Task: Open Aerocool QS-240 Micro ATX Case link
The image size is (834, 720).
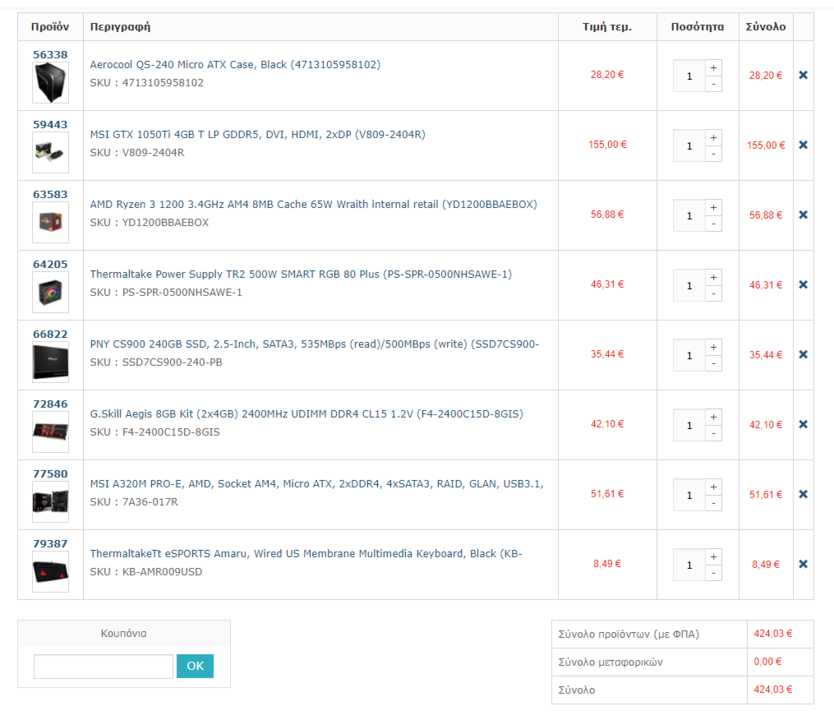Action: point(235,64)
